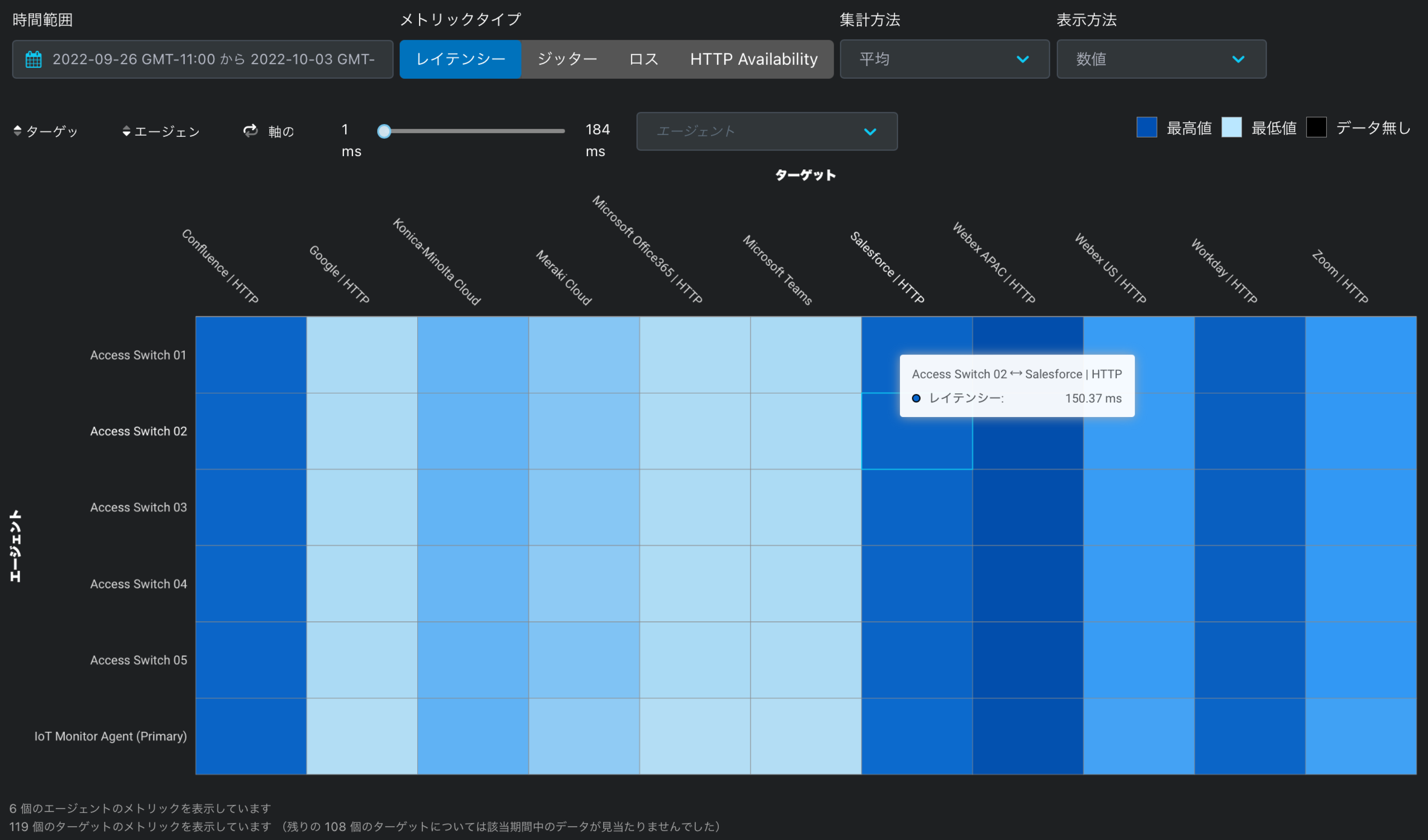The image size is (1428, 840).
Task: Open the time range date field
Action: click(x=203, y=59)
